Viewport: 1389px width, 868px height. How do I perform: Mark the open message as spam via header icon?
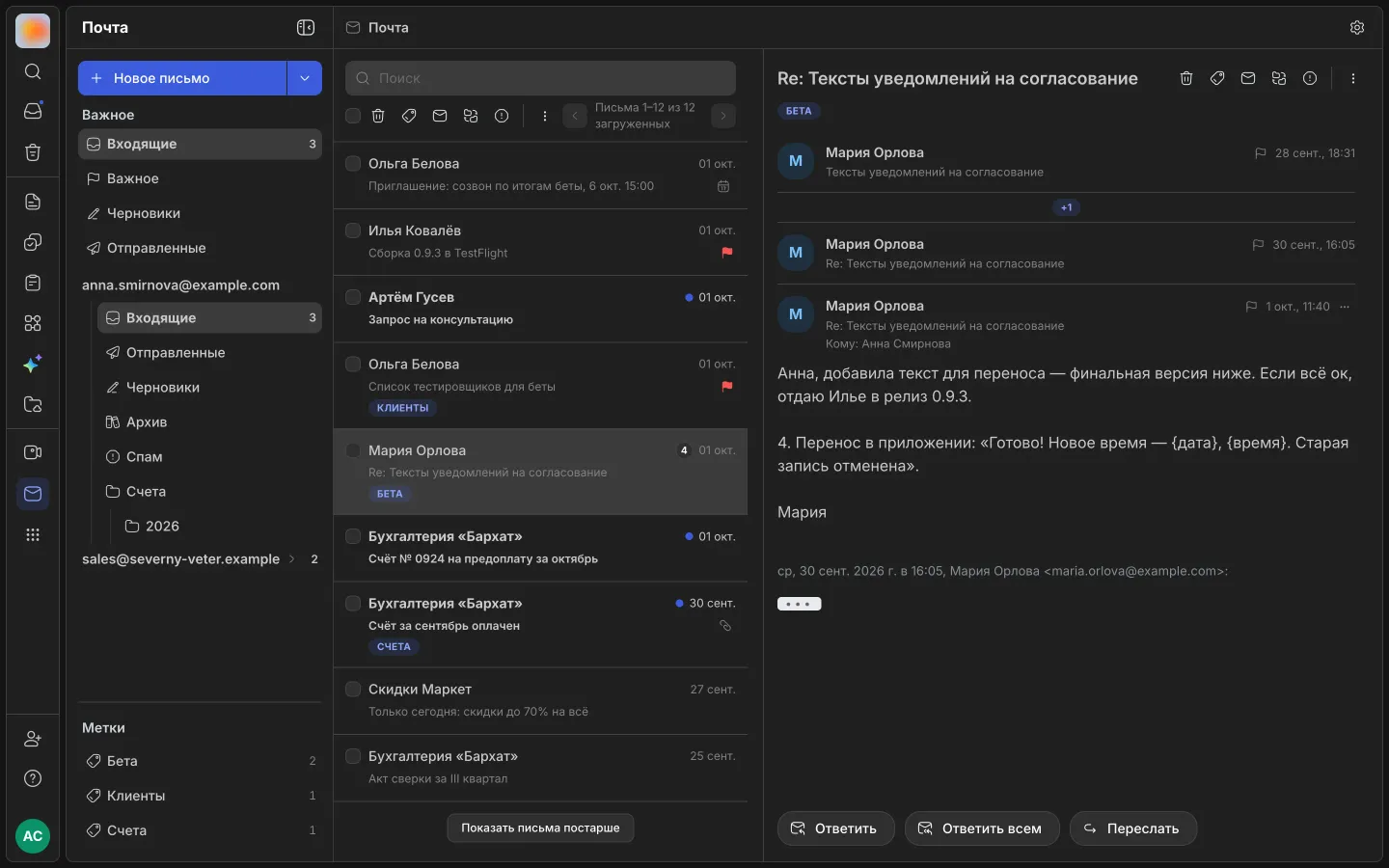(1310, 78)
